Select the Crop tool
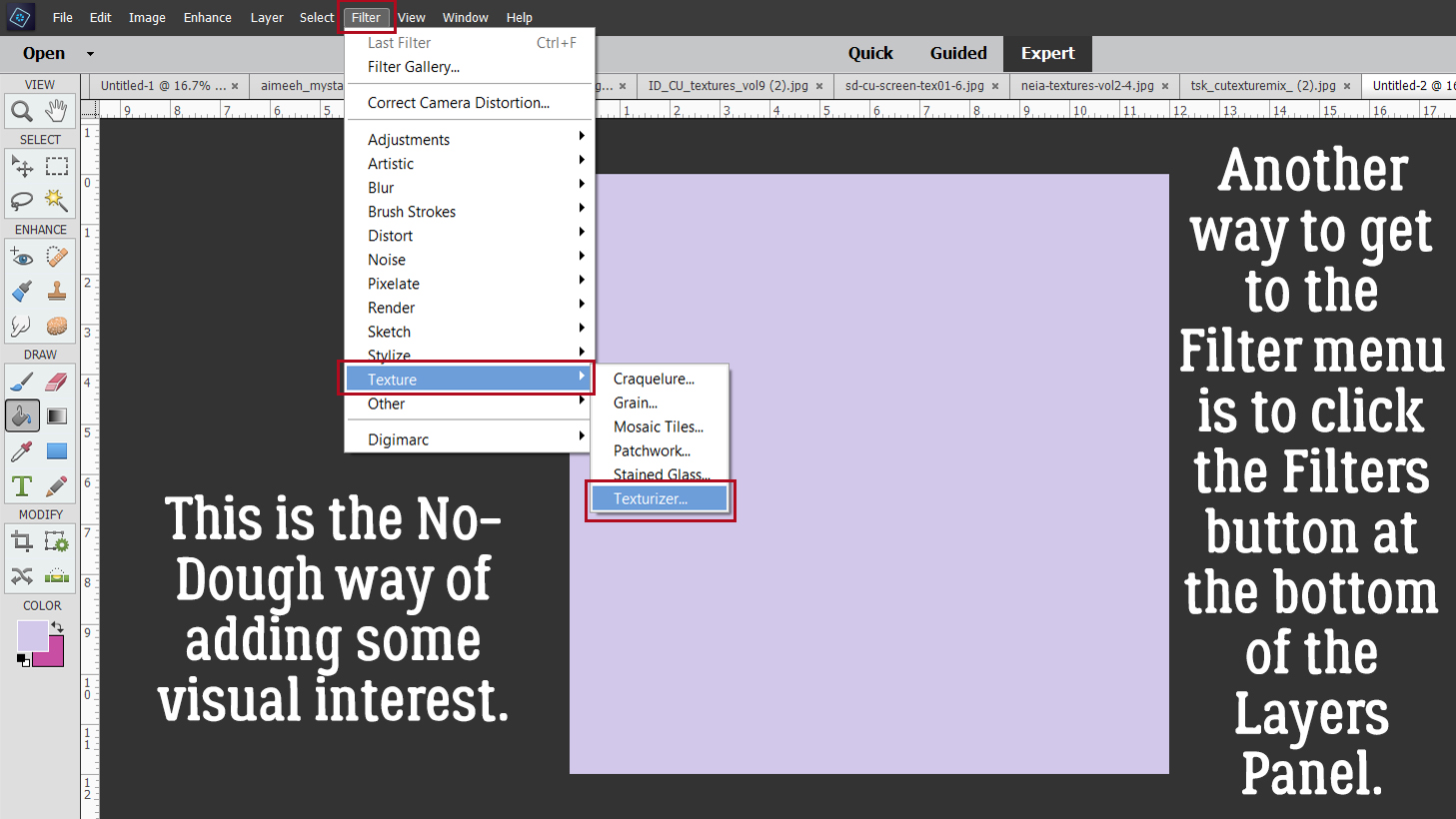 (x=21, y=542)
